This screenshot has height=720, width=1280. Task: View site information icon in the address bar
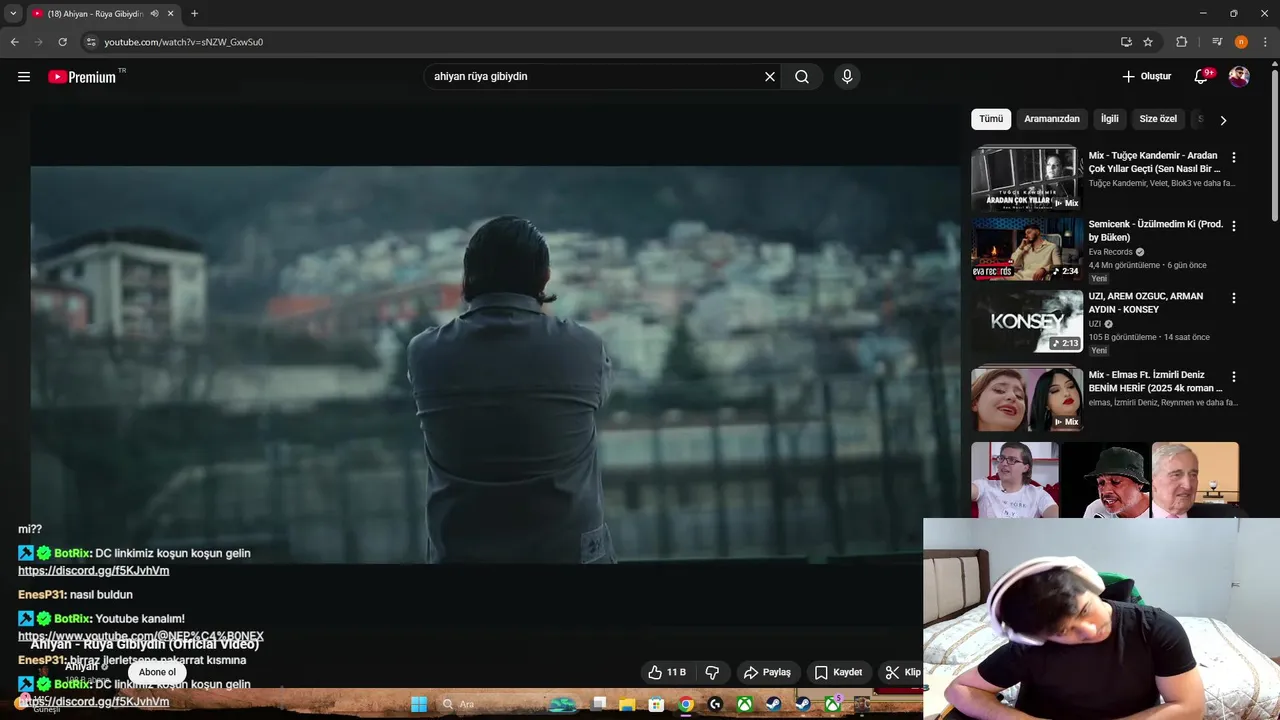pos(91,42)
